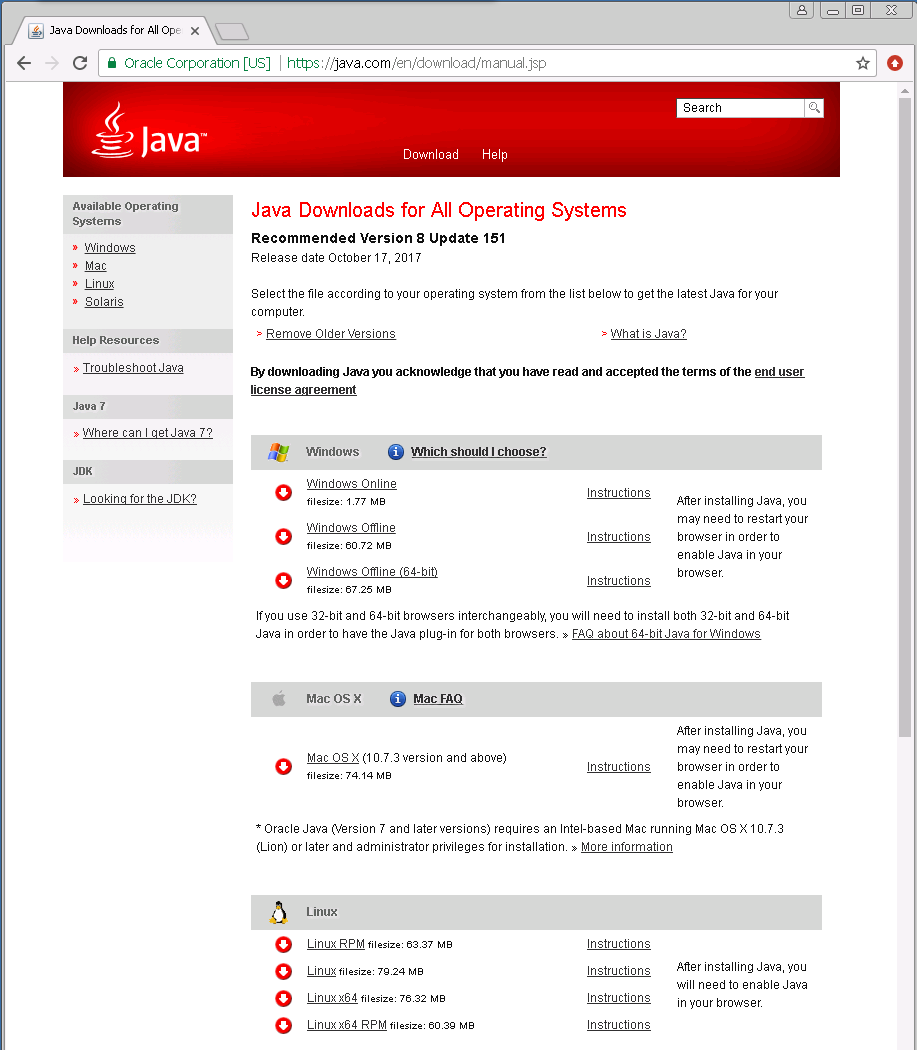Viewport: 917px width, 1050px height.
Task: Go to Linux in sidebar list
Action: pyautogui.click(x=99, y=284)
